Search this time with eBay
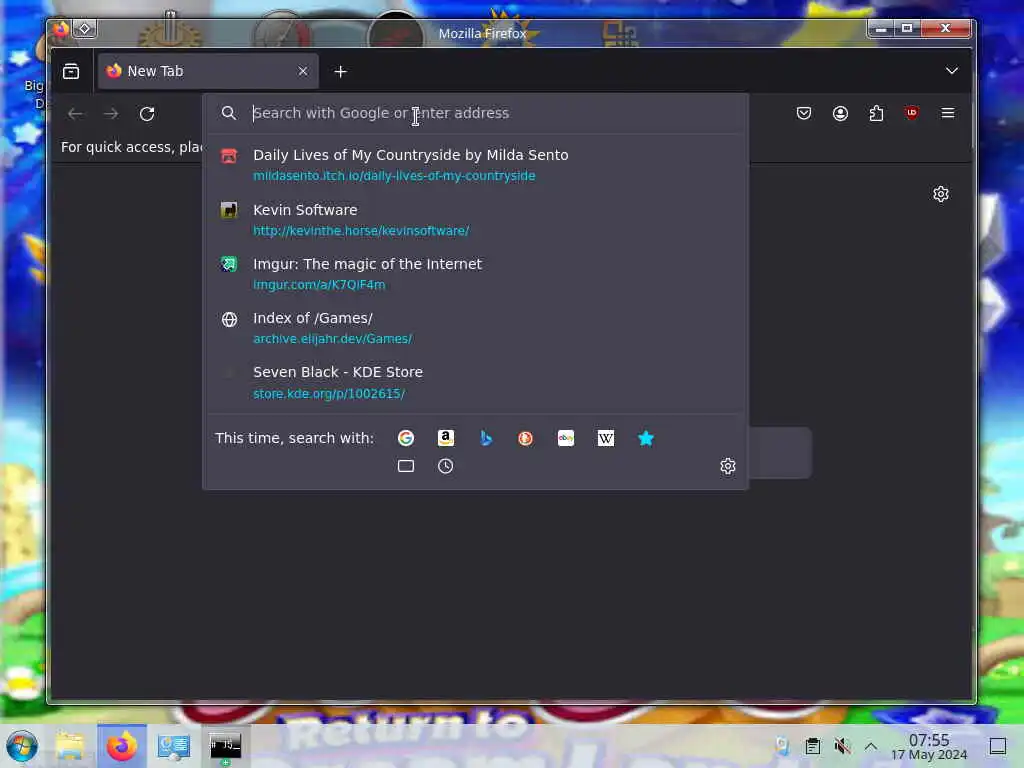This screenshot has height=768, width=1024. tap(566, 438)
